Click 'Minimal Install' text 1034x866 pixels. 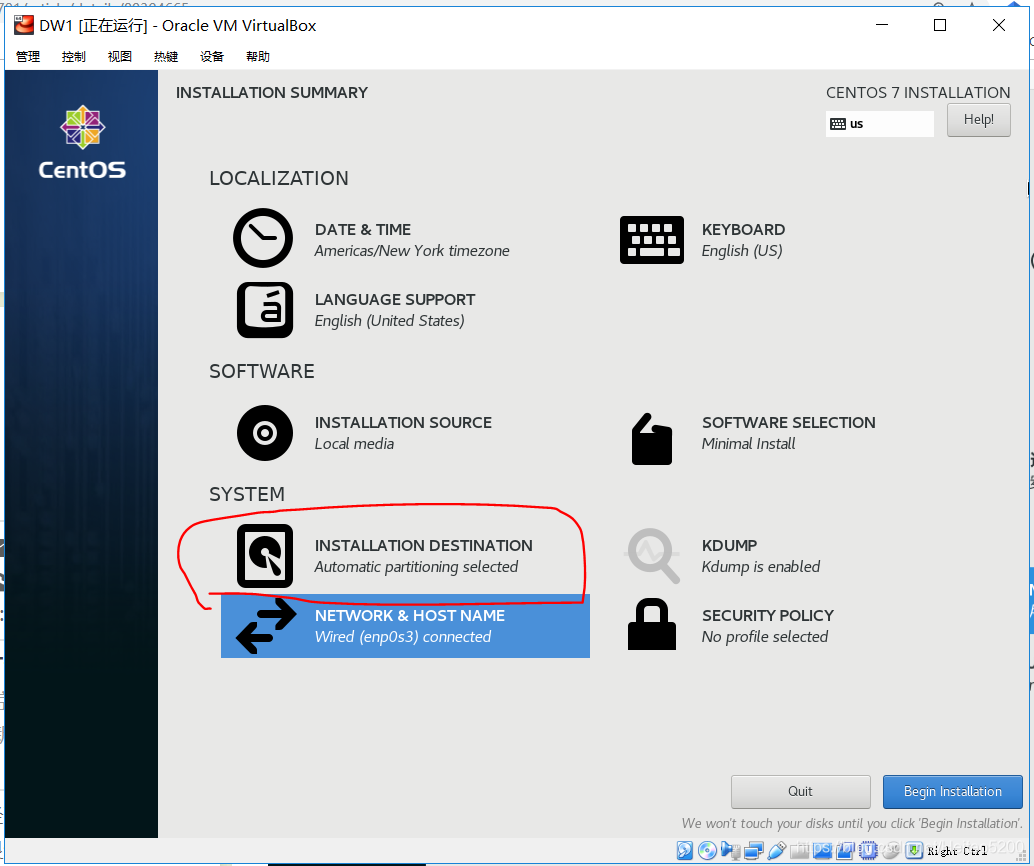click(x=748, y=444)
